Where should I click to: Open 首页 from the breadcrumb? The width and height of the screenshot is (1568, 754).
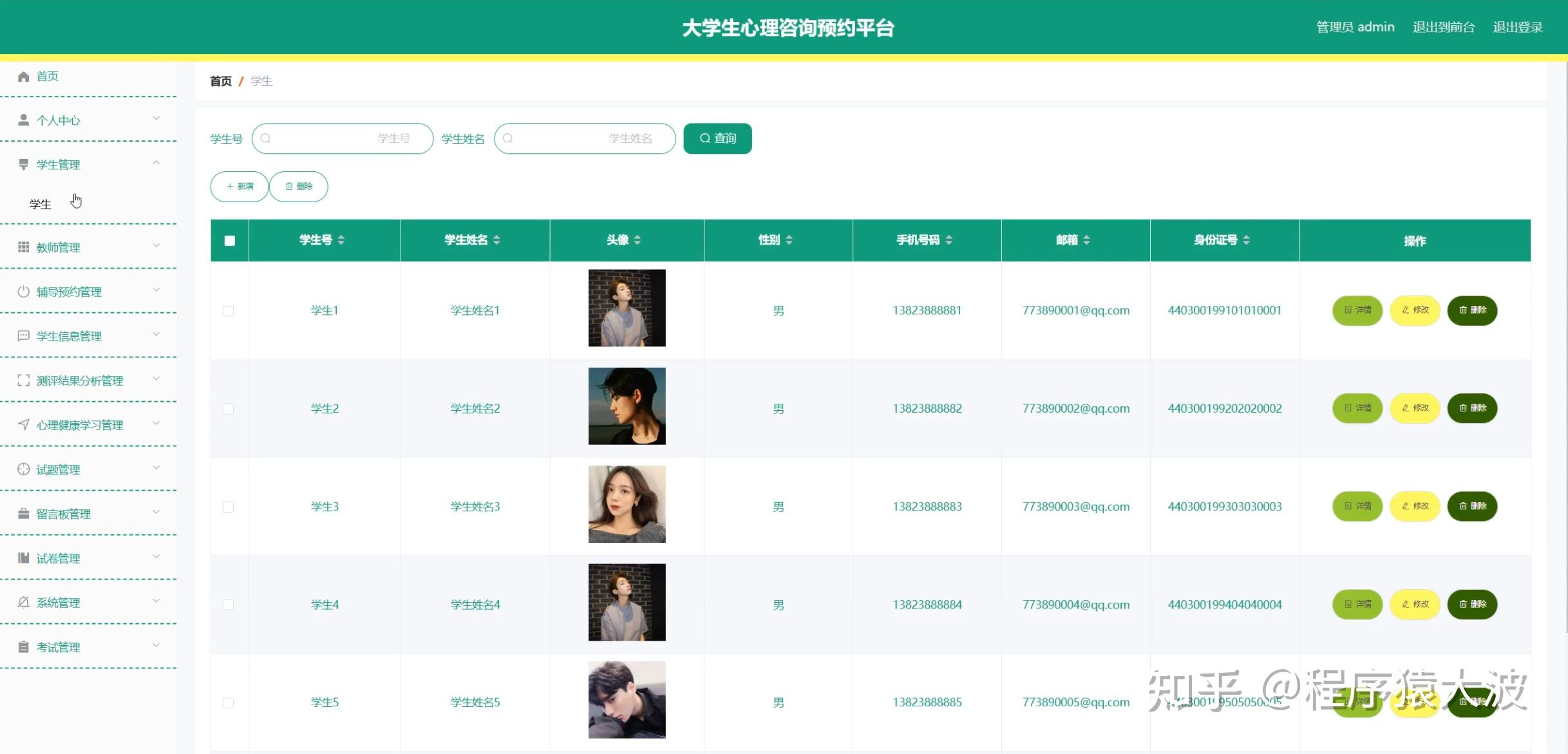(220, 81)
